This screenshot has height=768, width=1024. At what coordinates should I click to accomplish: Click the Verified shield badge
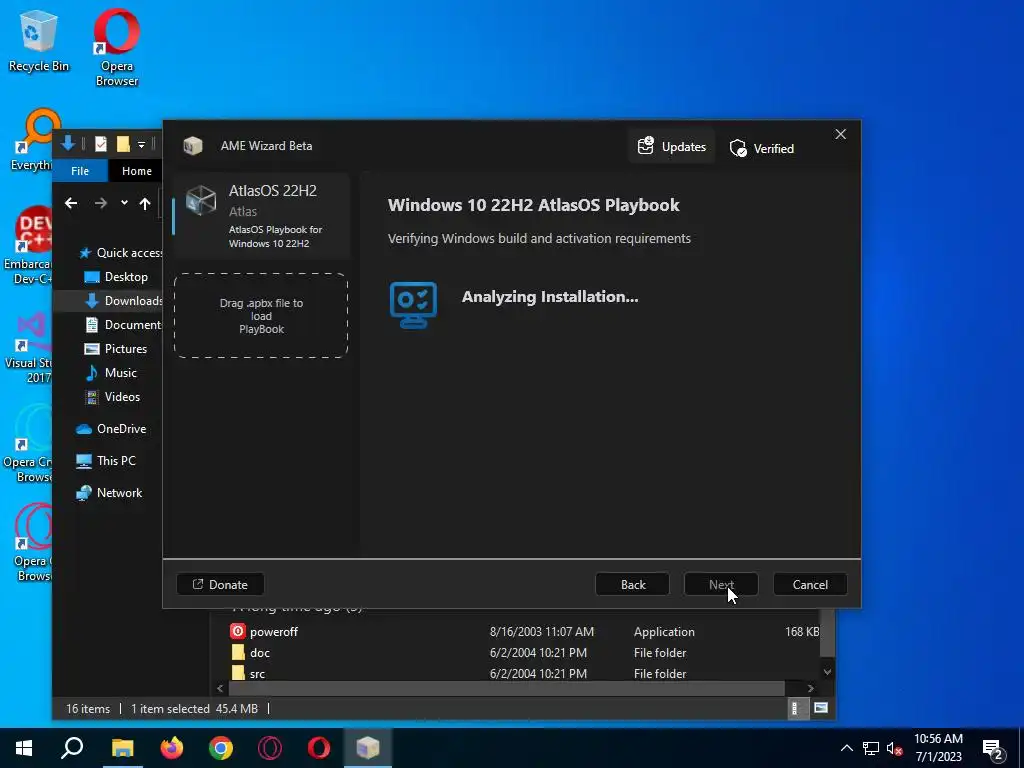pyautogui.click(x=761, y=148)
